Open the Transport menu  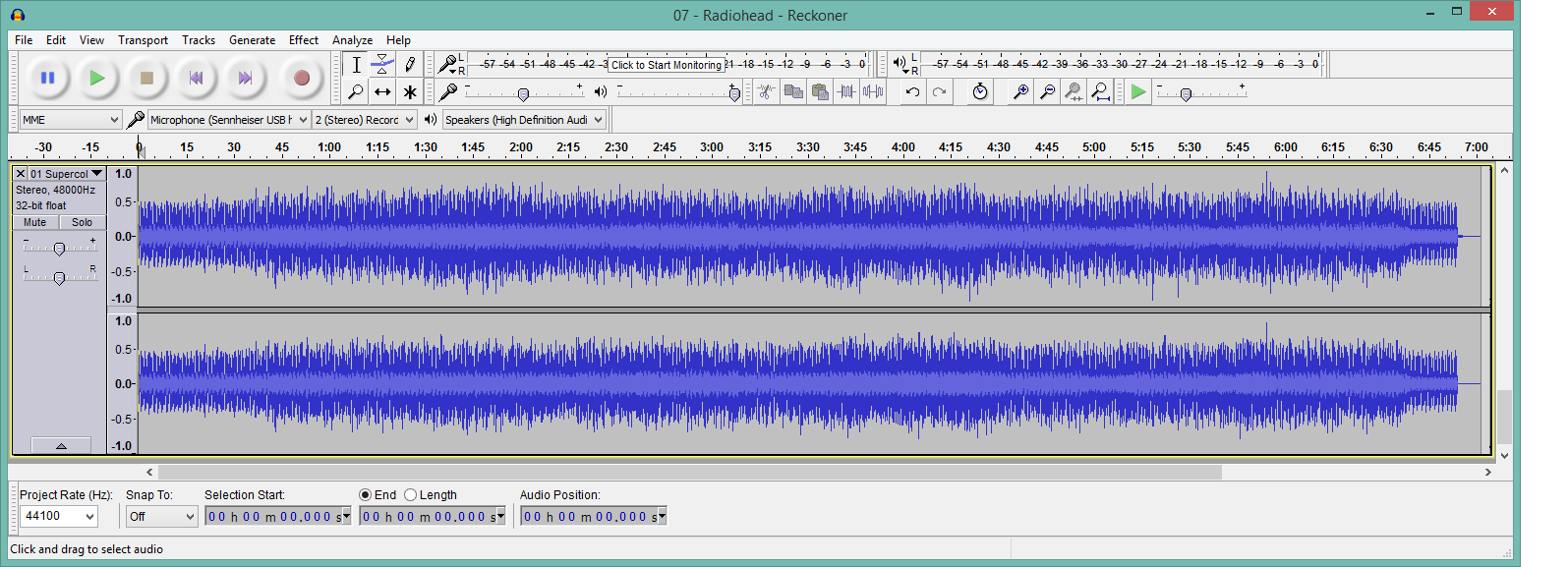pos(143,40)
